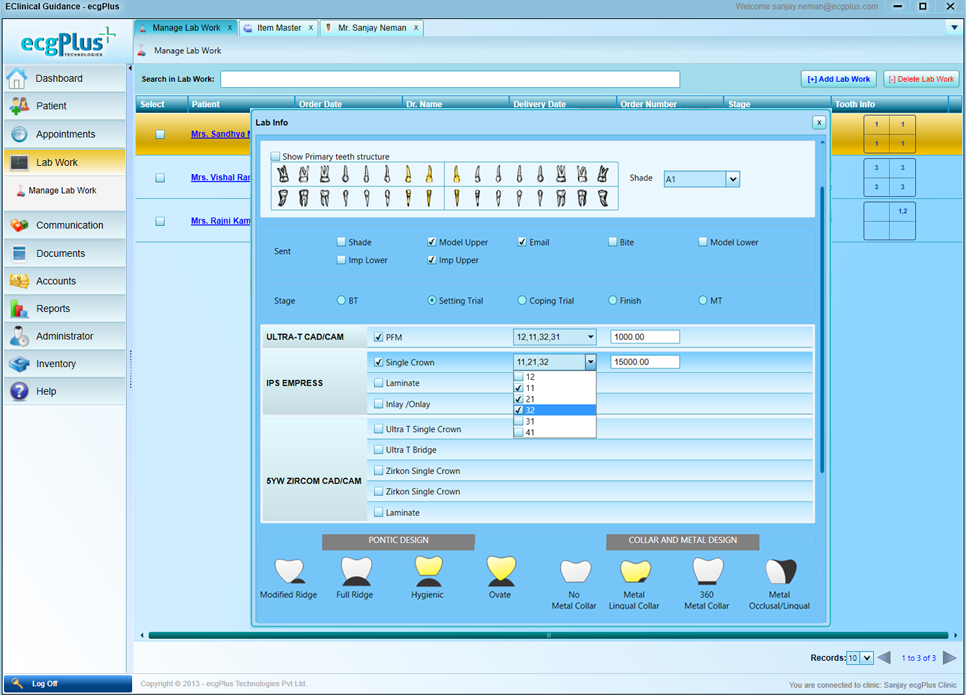This screenshot has width=966, height=695.
Task: Select the Ovate pontic design icon
Action: 500,572
